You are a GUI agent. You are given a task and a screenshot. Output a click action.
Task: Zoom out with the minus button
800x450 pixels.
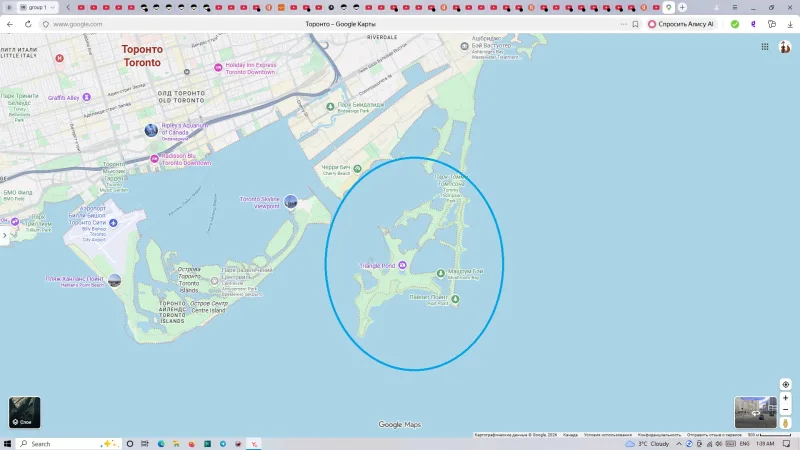pyautogui.click(x=786, y=409)
